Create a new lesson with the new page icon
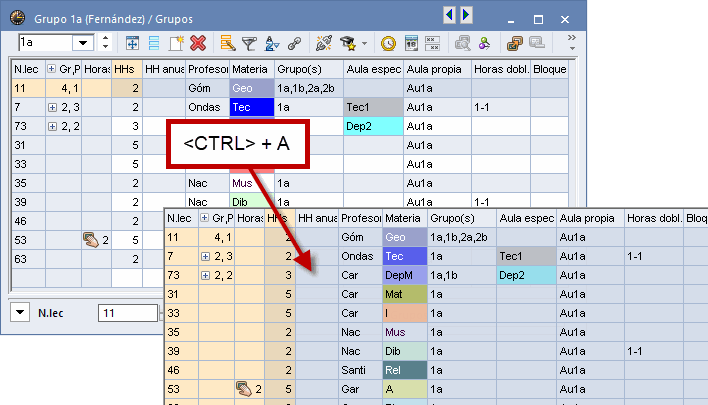The image size is (708, 405). [x=176, y=43]
